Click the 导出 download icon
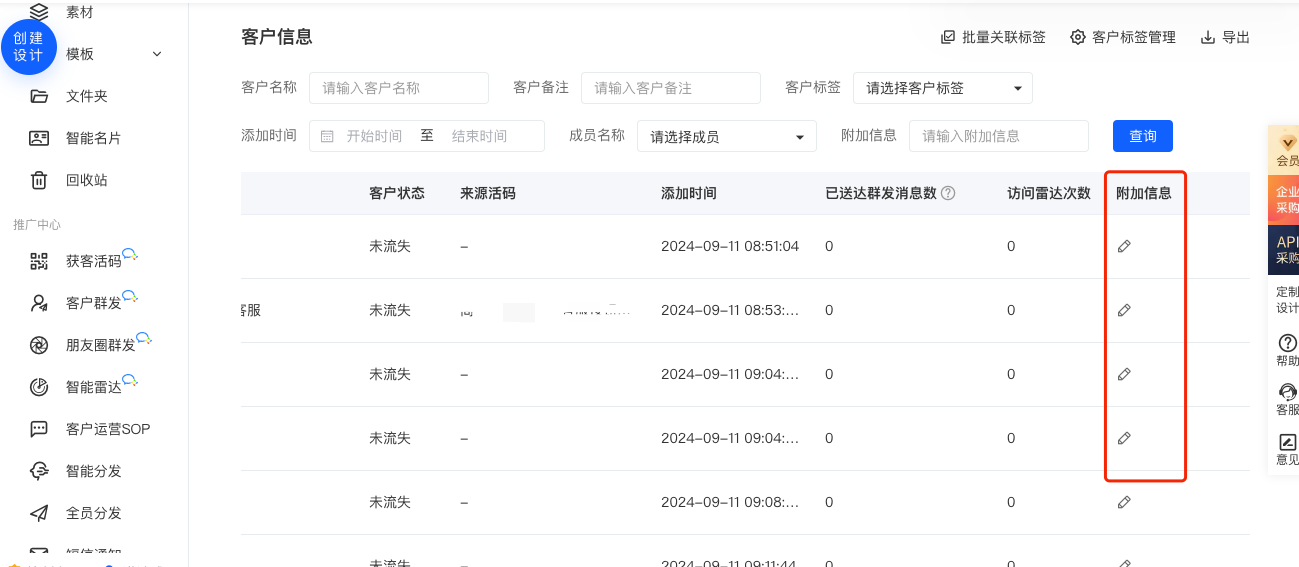This screenshot has width=1299, height=567. pos(1208,37)
